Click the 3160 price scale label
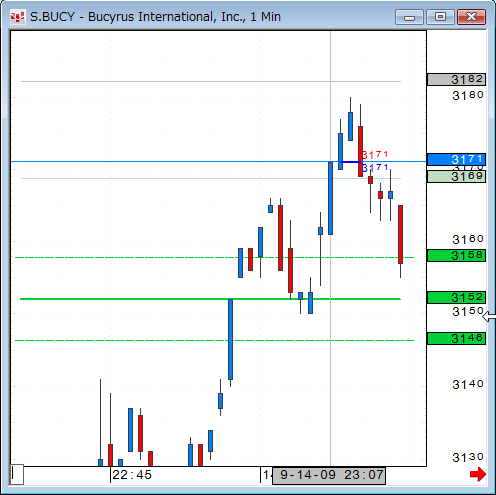Screen dimensions: 496x495 pos(468,239)
